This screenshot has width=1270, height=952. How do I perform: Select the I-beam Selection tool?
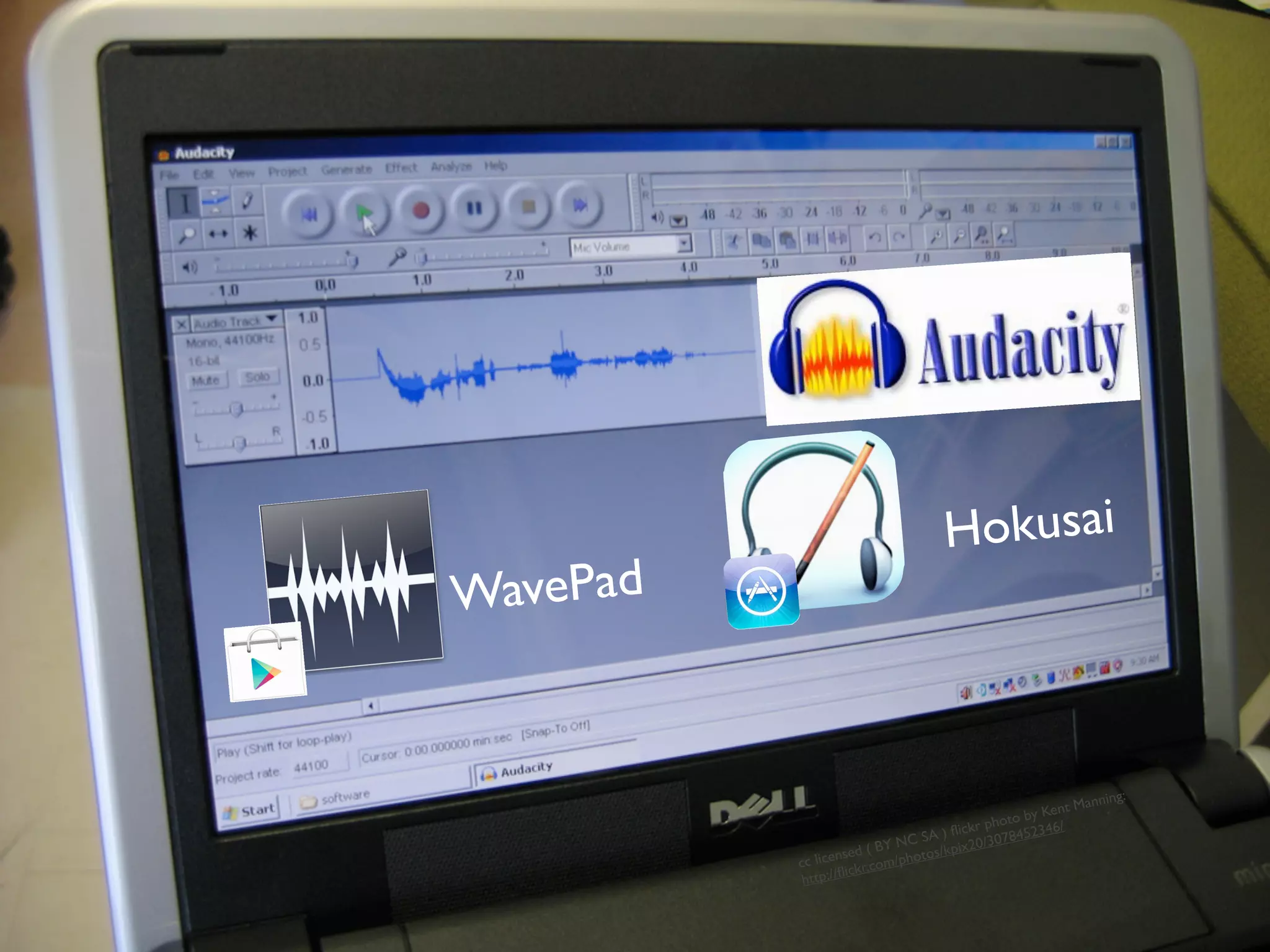pyautogui.click(x=184, y=203)
